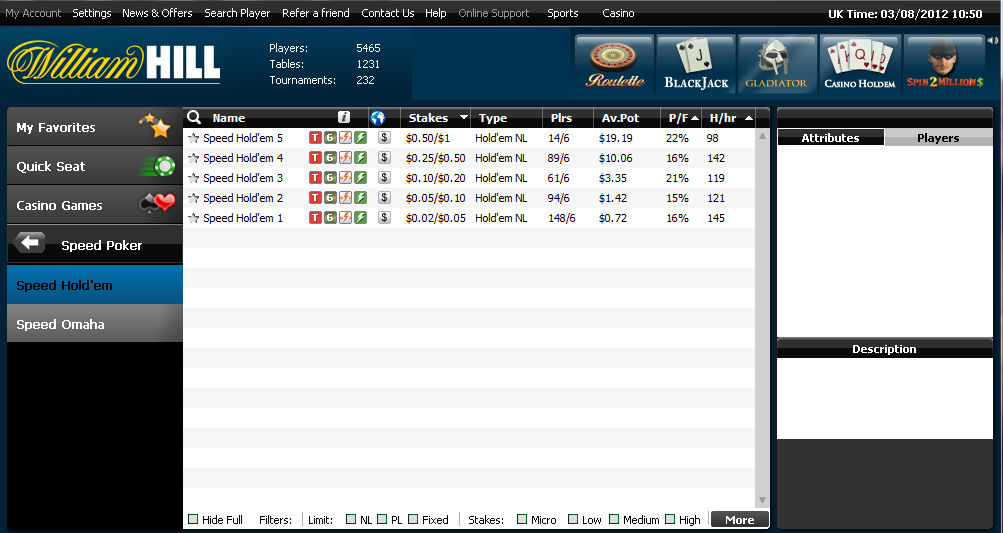This screenshot has height=533, width=1003.
Task: Click the green lightning icon on Speed Hold'em 3
Action: tap(361, 177)
